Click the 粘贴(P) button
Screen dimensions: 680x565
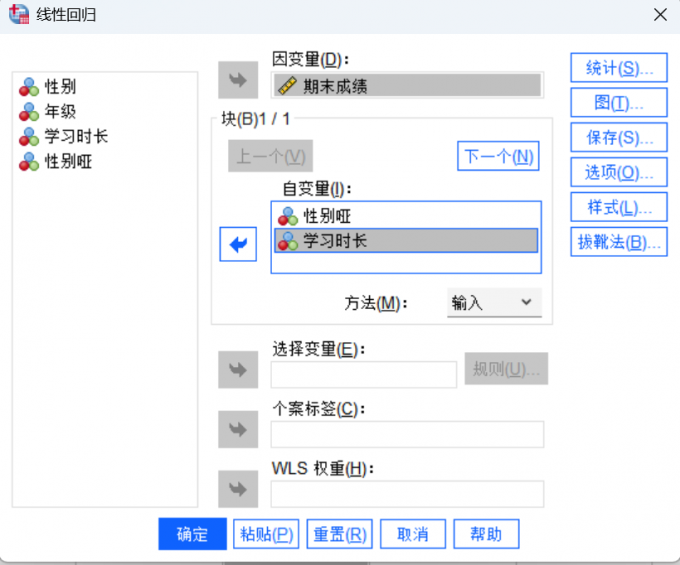(x=266, y=534)
